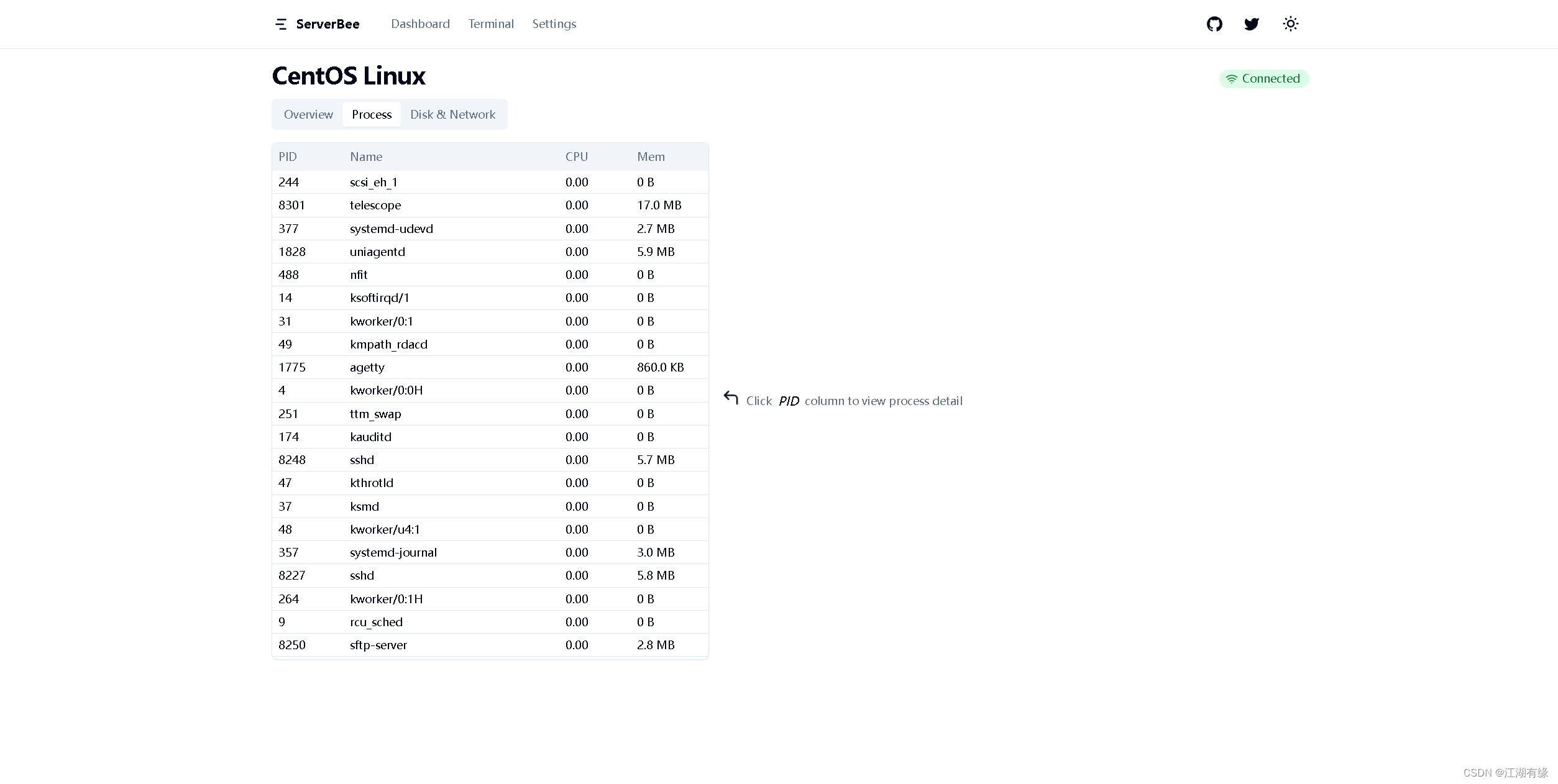Expand the CPU column header
Image resolution: width=1558 pixels, height=784 pixels.
pyautogui.click(x=576, y=156)
